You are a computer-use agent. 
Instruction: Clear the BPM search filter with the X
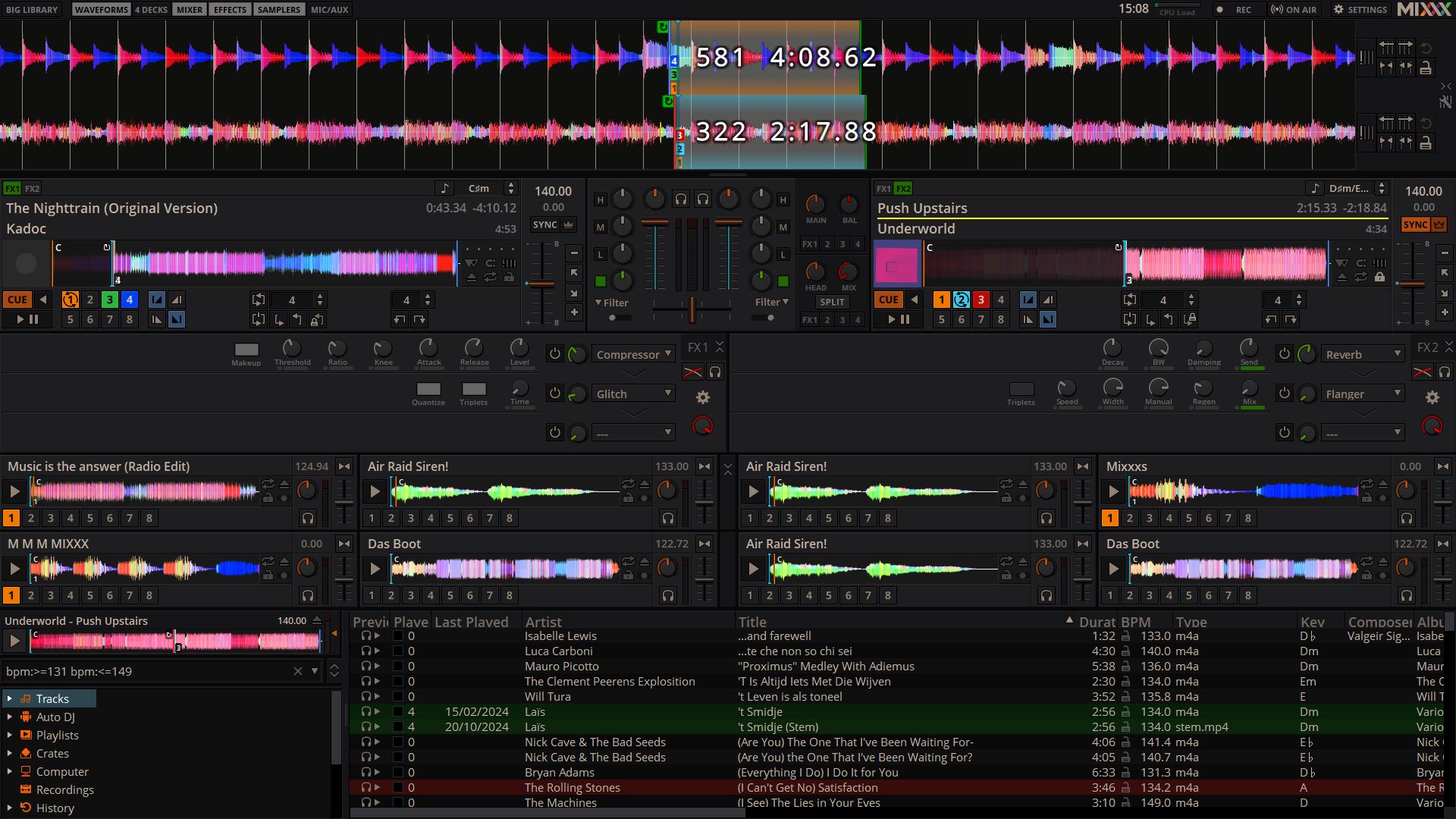(297, 671)
